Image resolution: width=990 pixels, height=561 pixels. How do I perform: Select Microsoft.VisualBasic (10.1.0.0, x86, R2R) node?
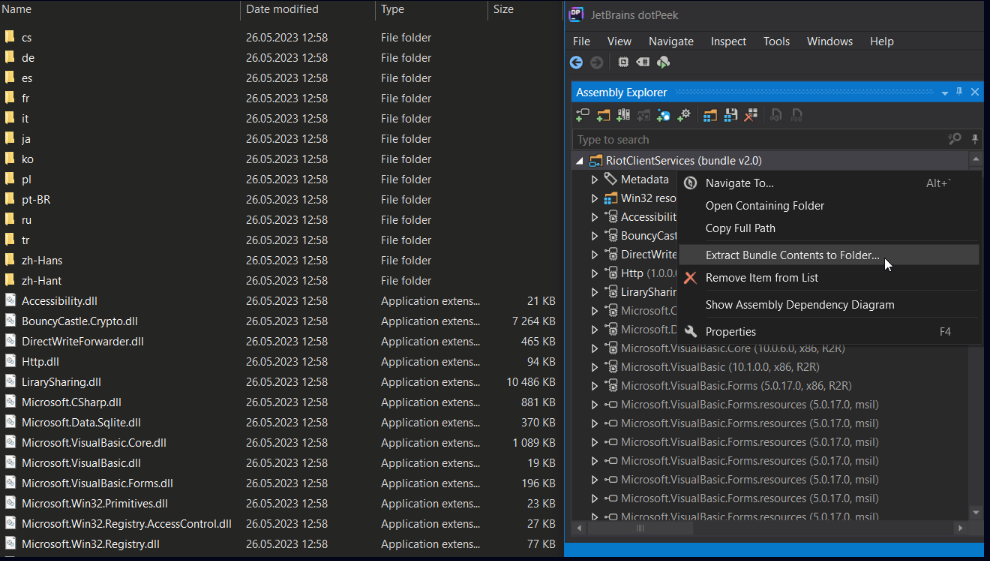pos(720,367)
